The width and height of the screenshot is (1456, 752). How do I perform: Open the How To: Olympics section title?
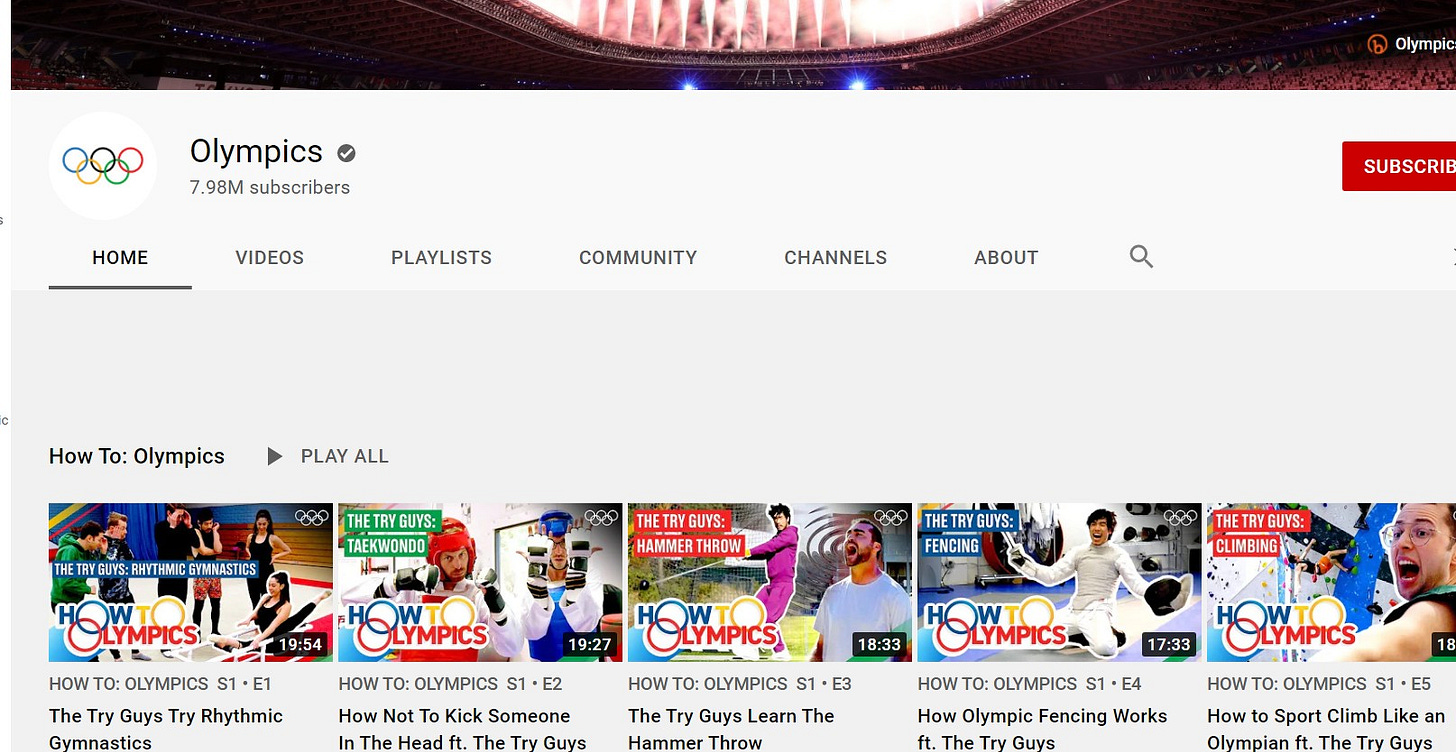pos(137,457)
